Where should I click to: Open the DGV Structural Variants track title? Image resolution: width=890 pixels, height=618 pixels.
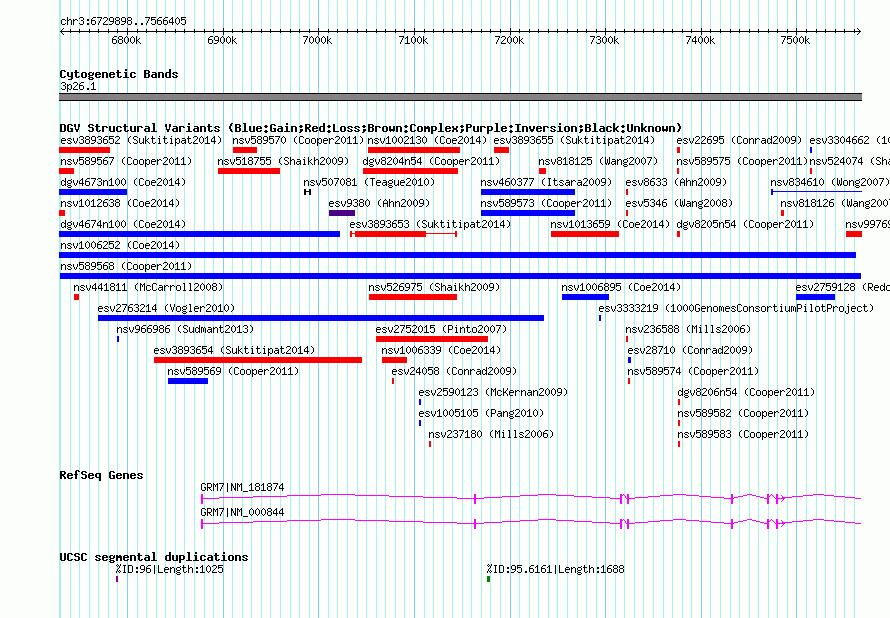(x=371, y=128)
